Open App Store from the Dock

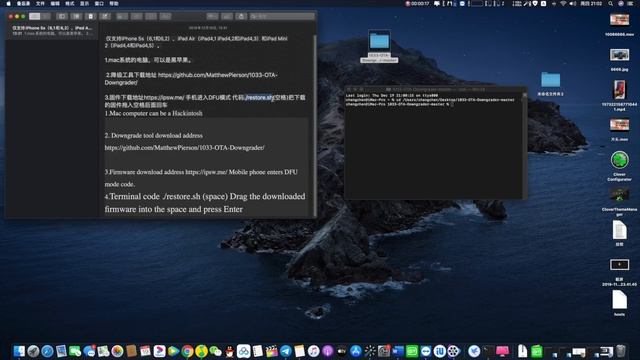pos(356,351)
